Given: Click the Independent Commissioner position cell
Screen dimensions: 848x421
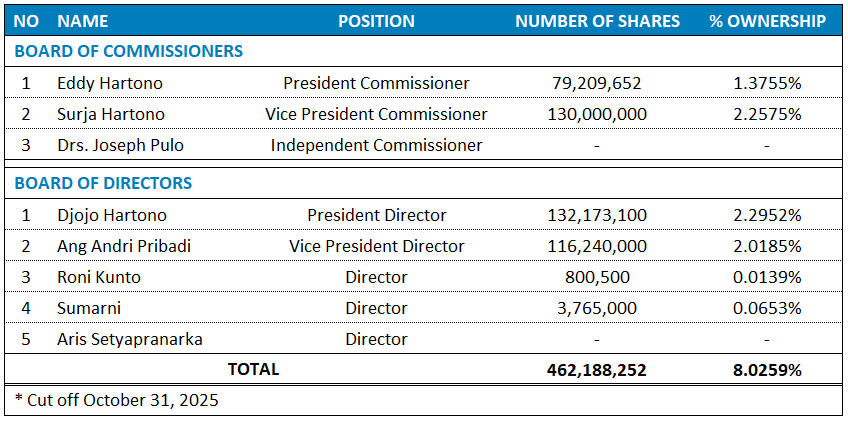Looking at the screenshot, I should [x=376, y=145].
